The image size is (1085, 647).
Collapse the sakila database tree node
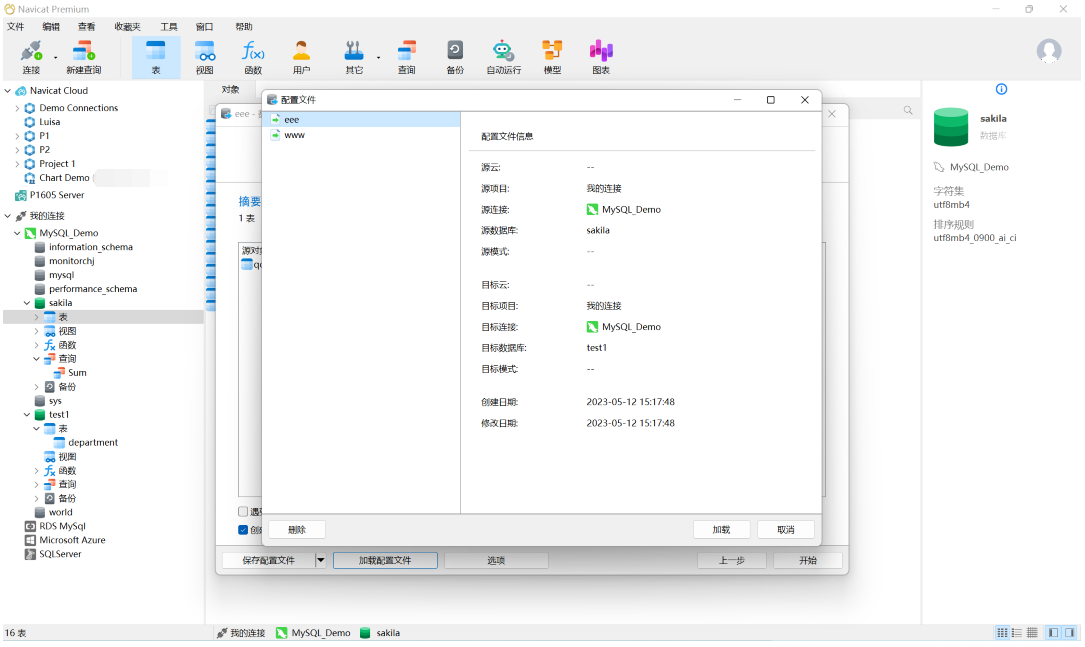[27, 303]
